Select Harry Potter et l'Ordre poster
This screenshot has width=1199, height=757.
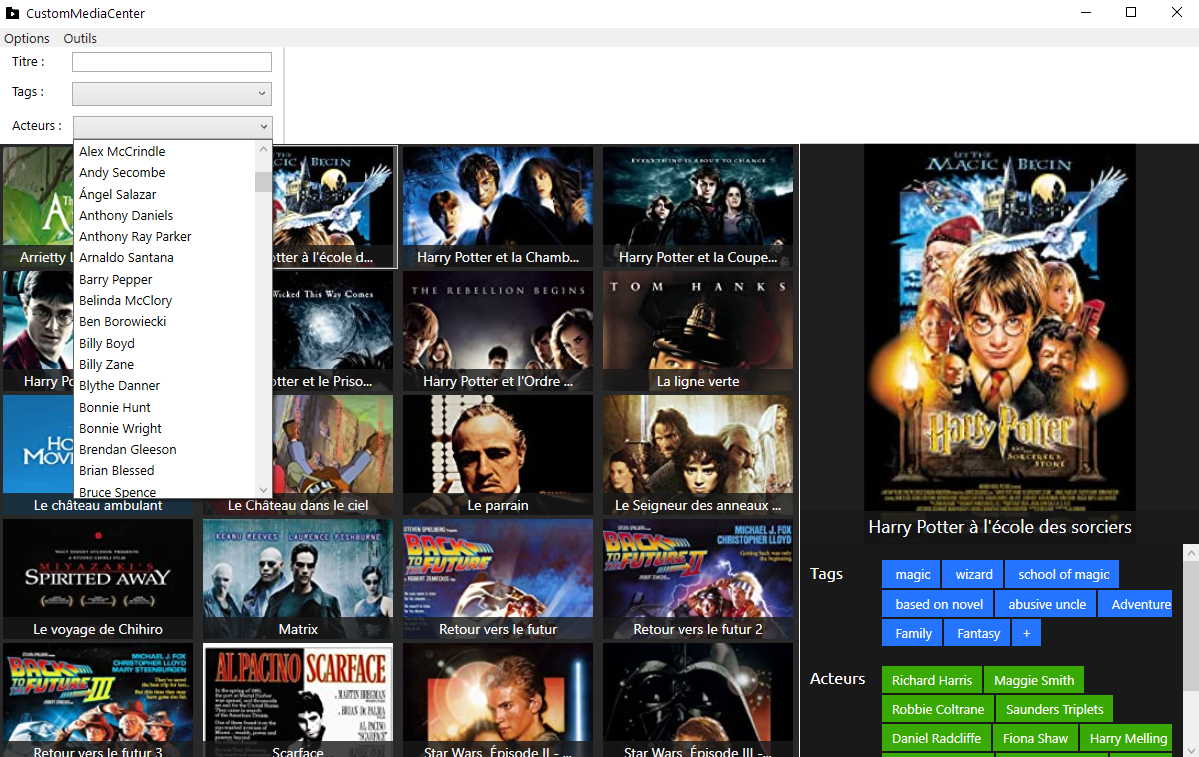[x=498, y=331]
